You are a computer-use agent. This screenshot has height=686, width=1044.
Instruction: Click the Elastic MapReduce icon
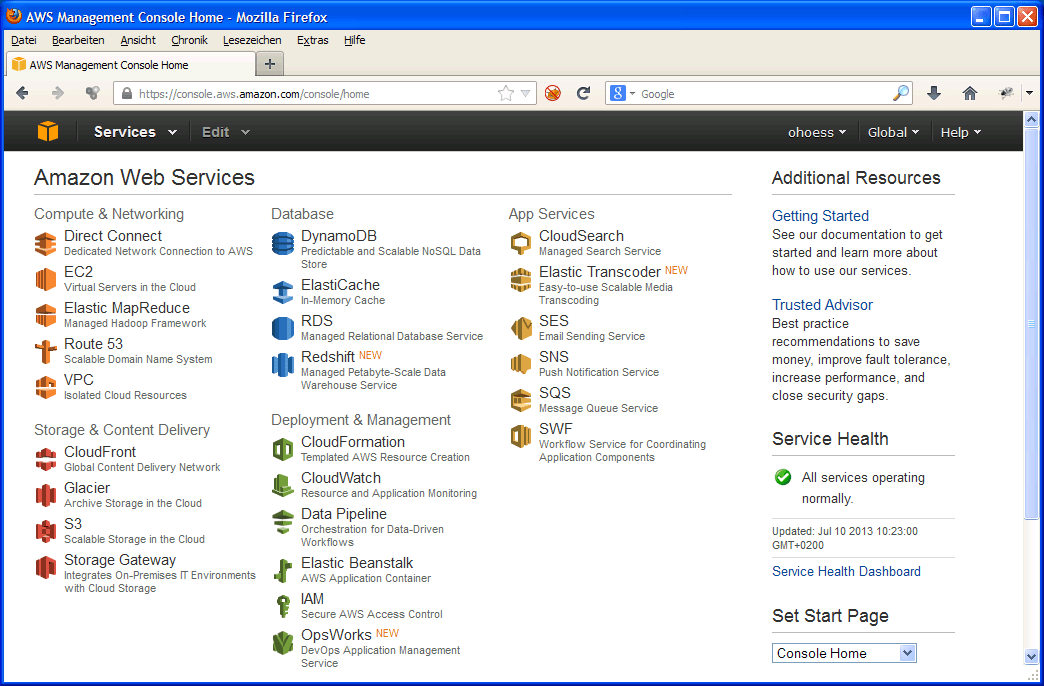pyautogui.click(x=45, y=316)
